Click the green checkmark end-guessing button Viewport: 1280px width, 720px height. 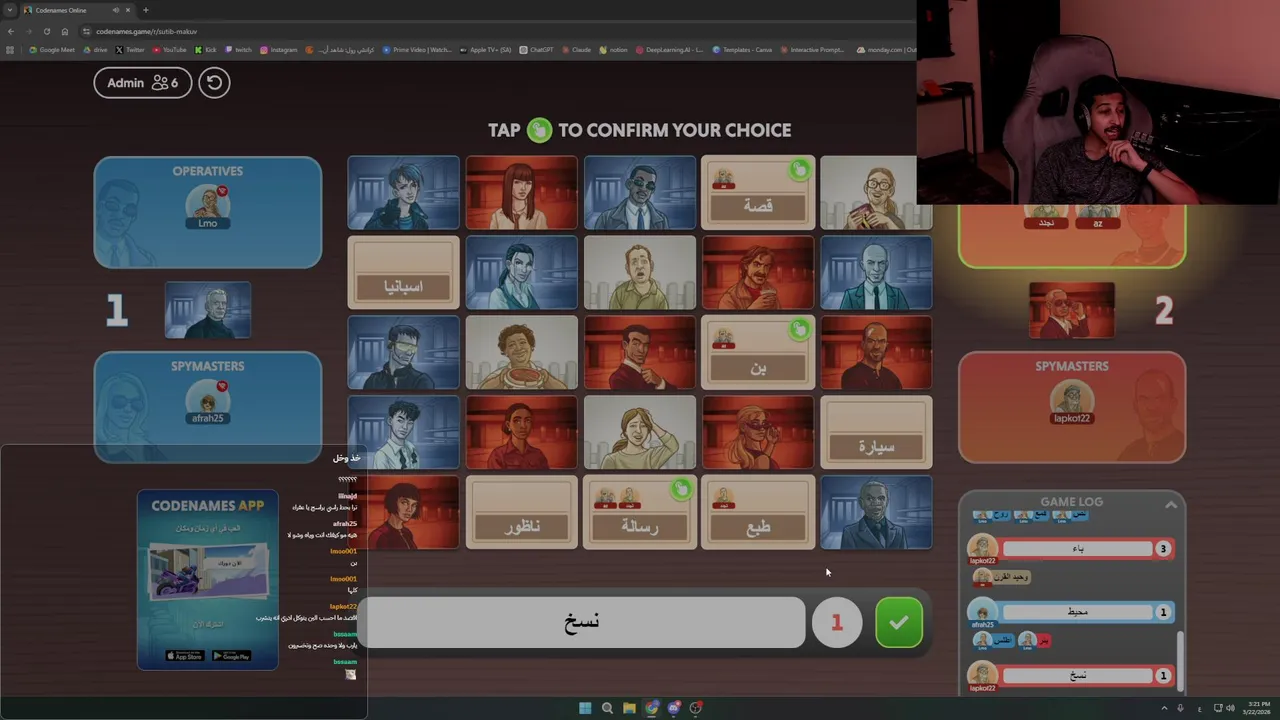click(x=898, y=623)
